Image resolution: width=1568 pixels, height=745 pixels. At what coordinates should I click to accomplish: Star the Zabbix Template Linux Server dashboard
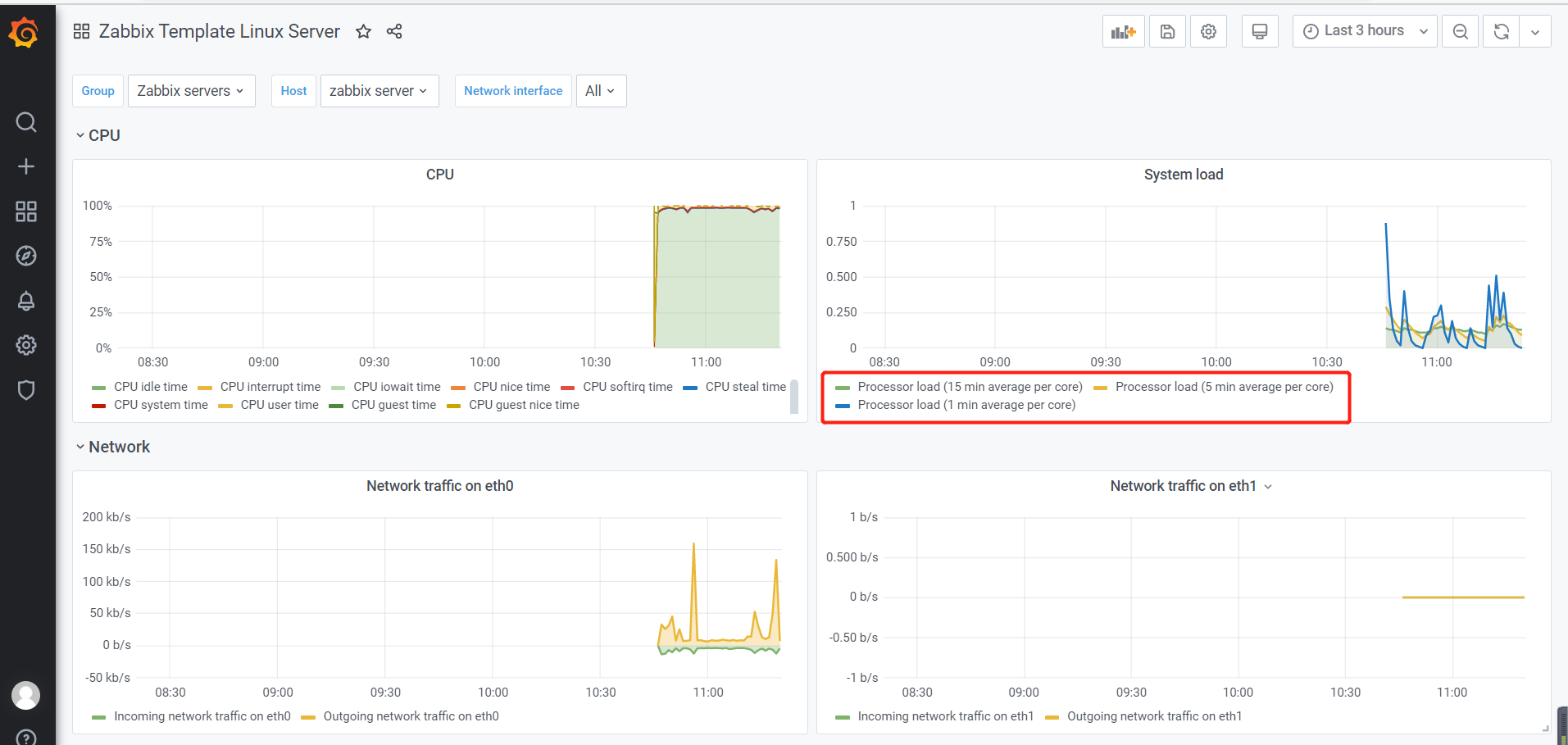point(364,31)
